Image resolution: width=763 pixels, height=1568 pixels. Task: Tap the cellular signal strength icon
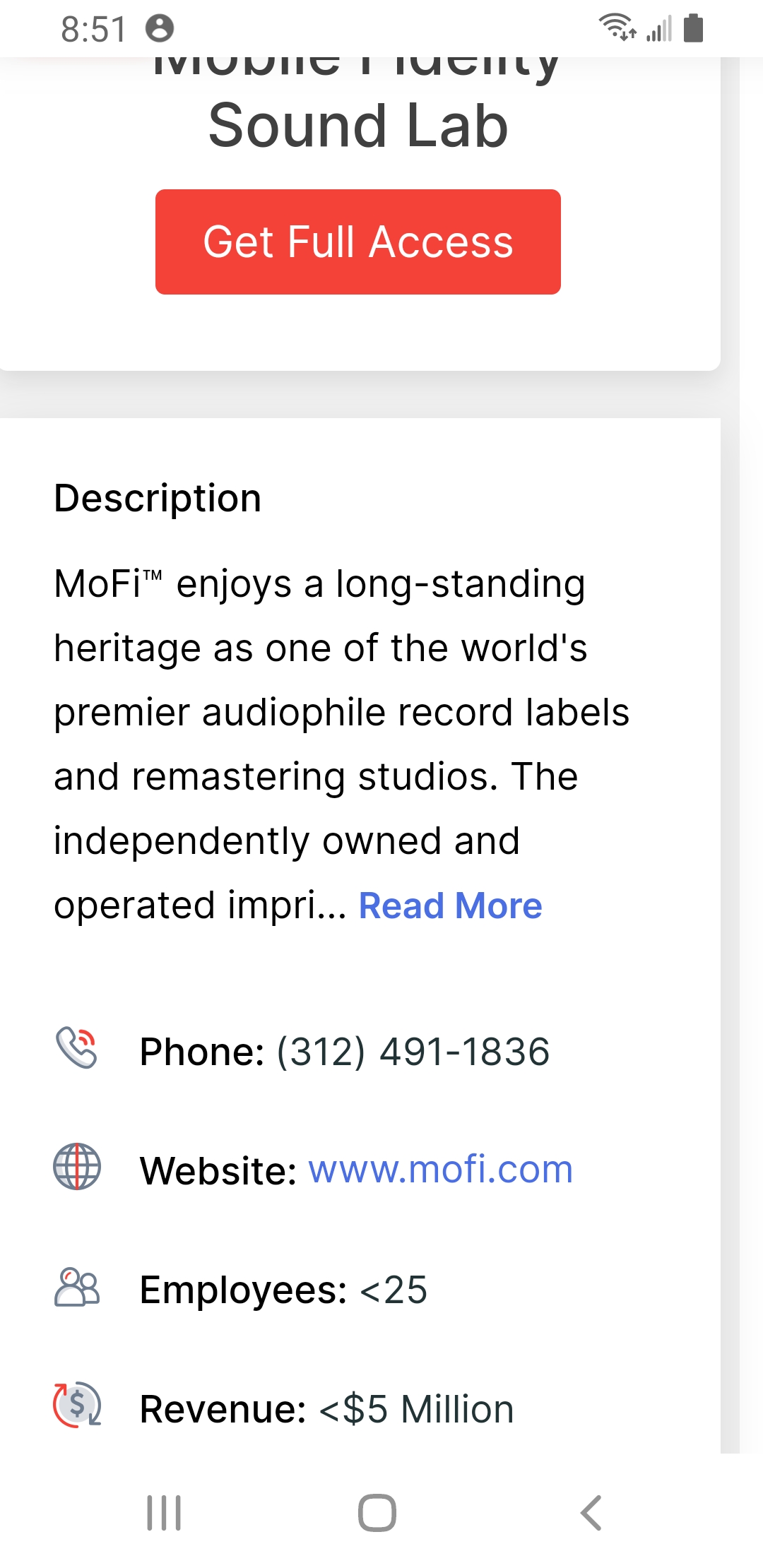tap(658, 29)
